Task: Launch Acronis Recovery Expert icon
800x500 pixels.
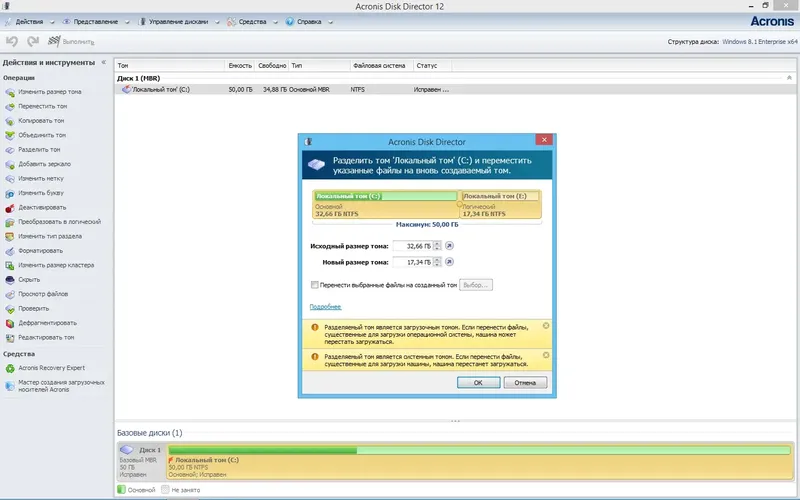Action: point(10,368)
